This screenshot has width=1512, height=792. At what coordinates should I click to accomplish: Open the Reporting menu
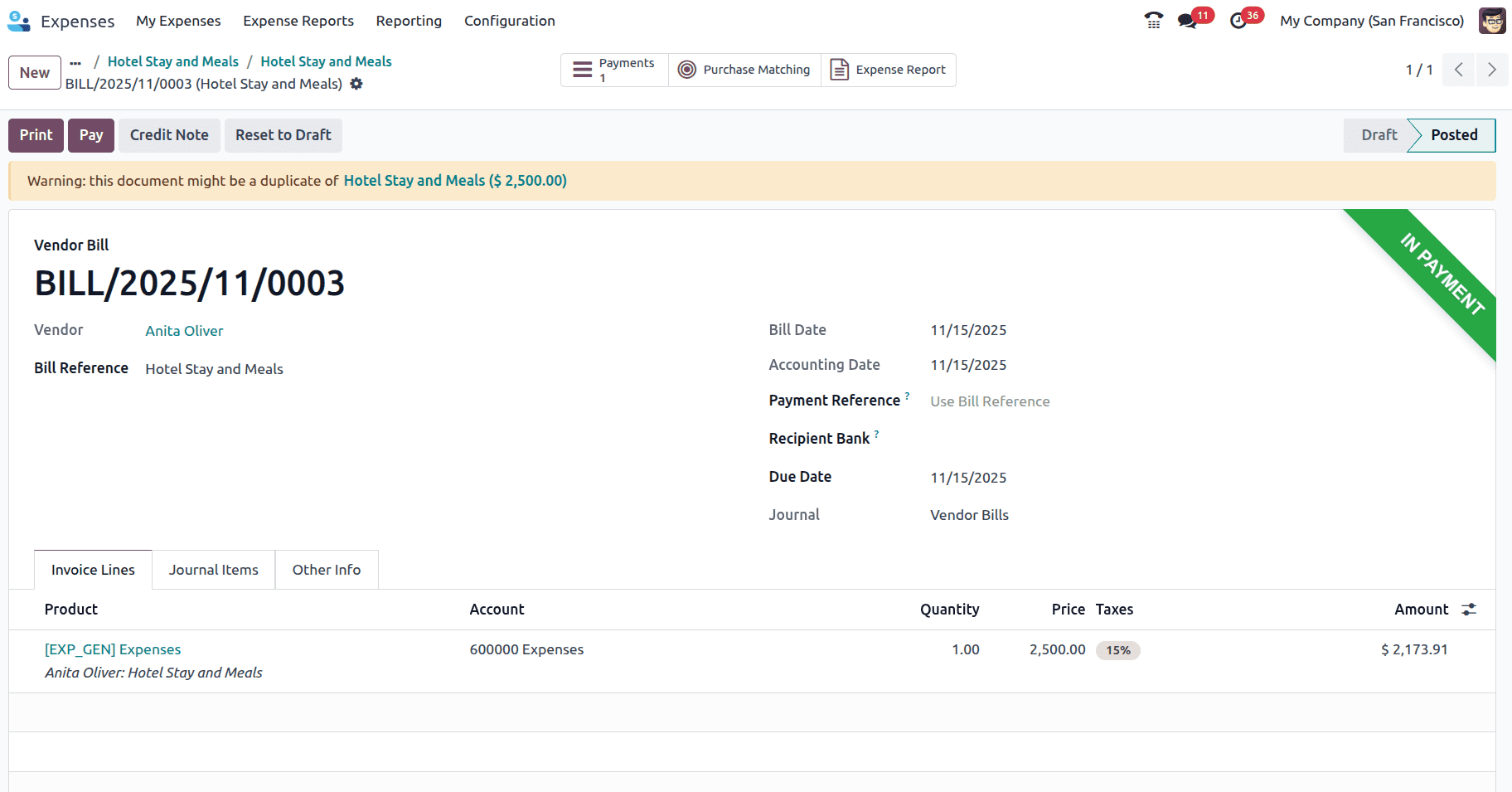pyautogui.click(x=409, y=21)
